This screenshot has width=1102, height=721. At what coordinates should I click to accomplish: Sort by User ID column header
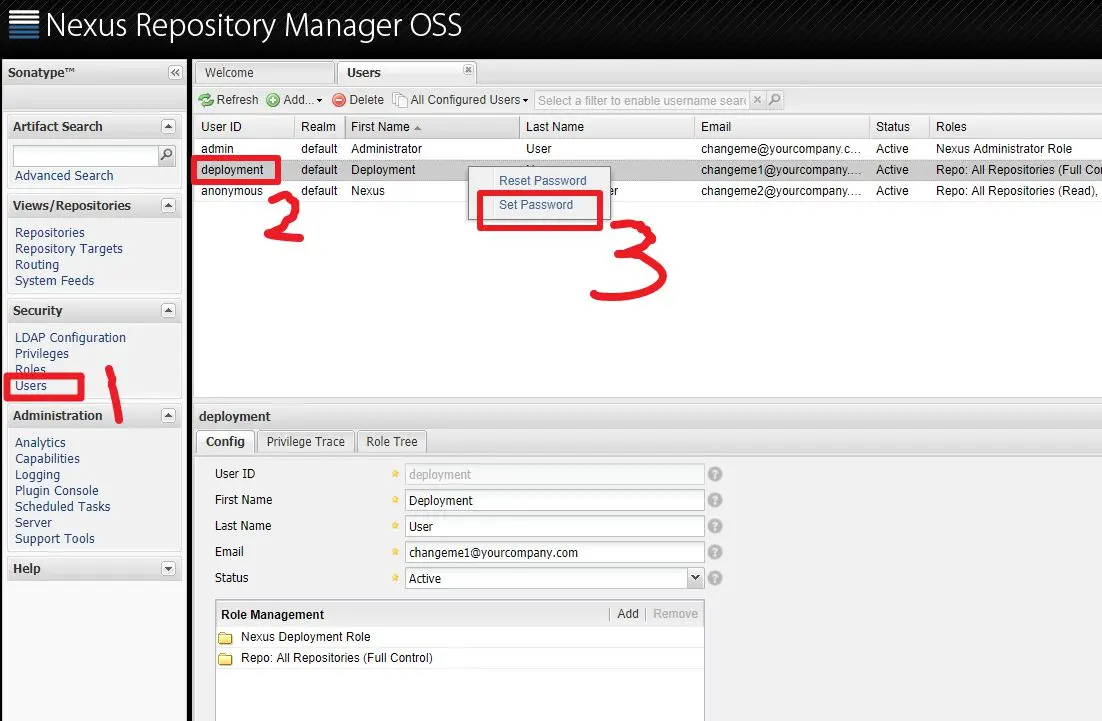tap(244, 126)
